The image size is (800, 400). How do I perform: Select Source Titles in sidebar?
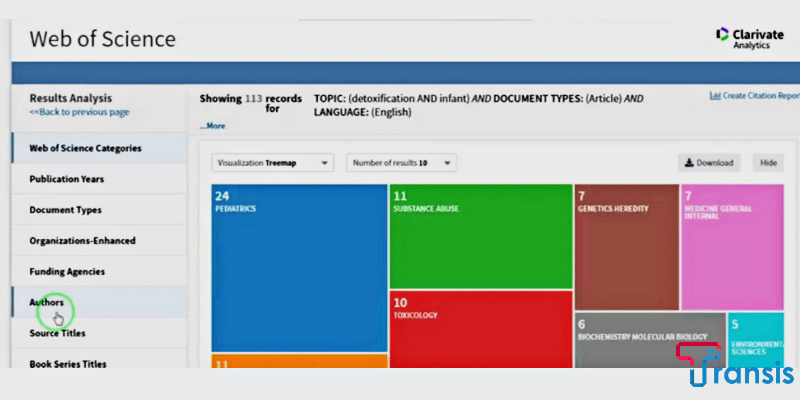point(57,333)
